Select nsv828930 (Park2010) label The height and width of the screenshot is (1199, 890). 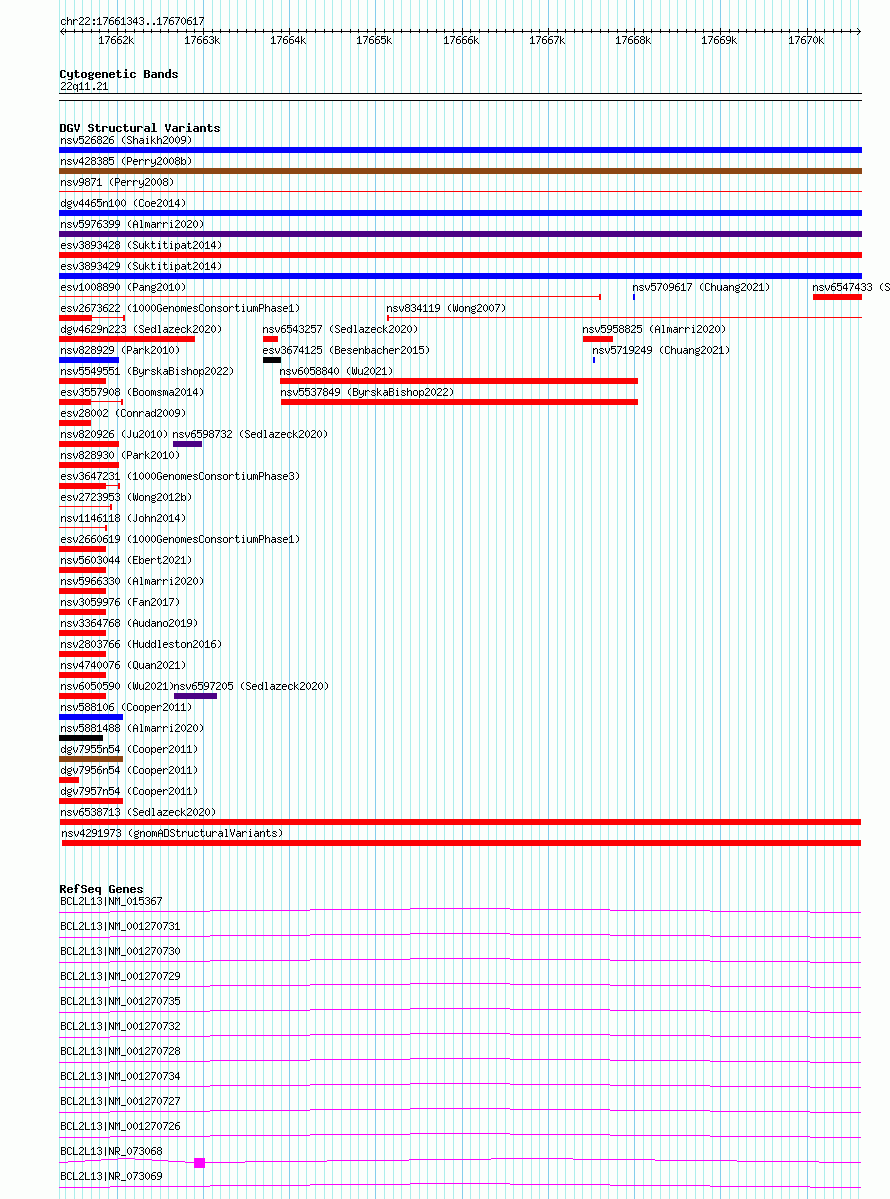(x=120, y=456)
